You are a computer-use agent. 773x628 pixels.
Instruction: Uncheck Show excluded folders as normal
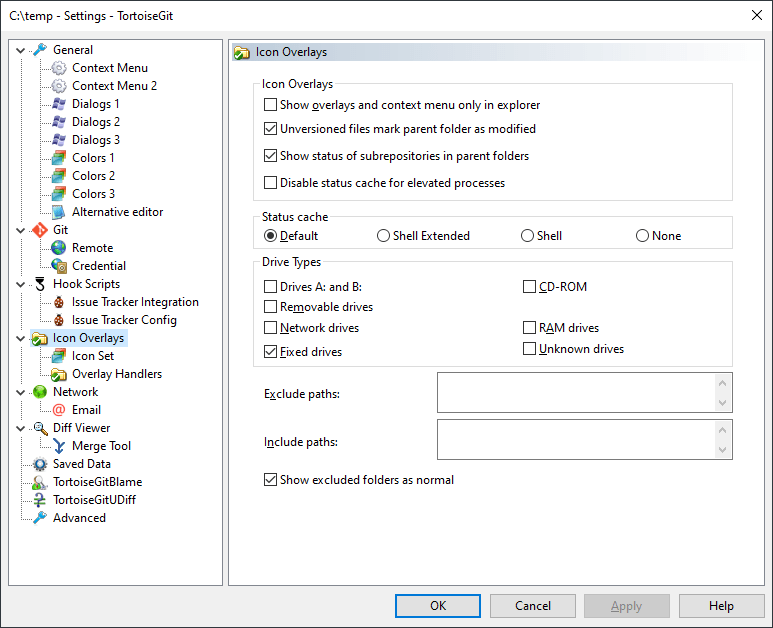(270, 480)
